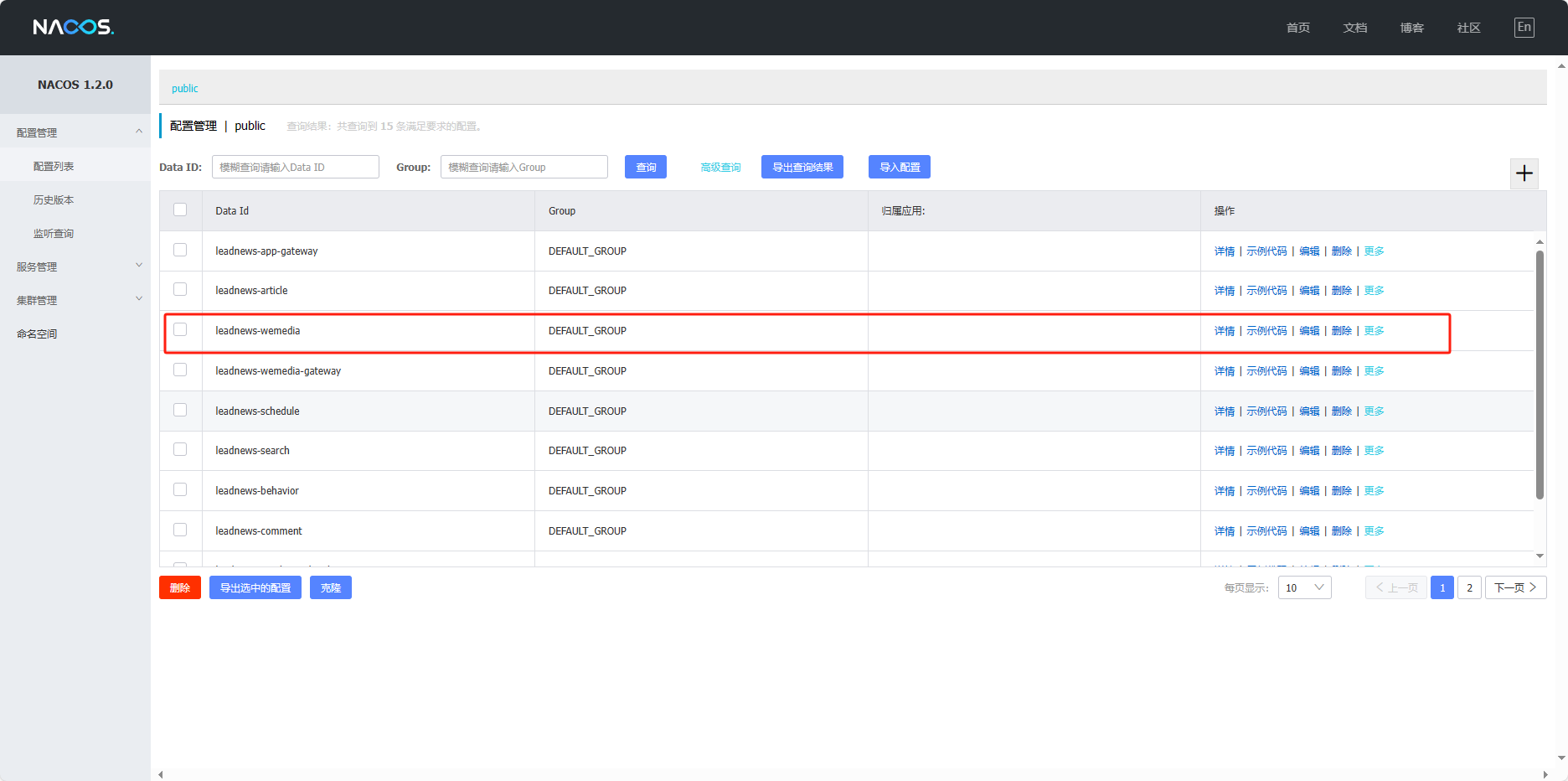Click 编辑 for leadnews-wemedia-gateway

coord(1309,371)
